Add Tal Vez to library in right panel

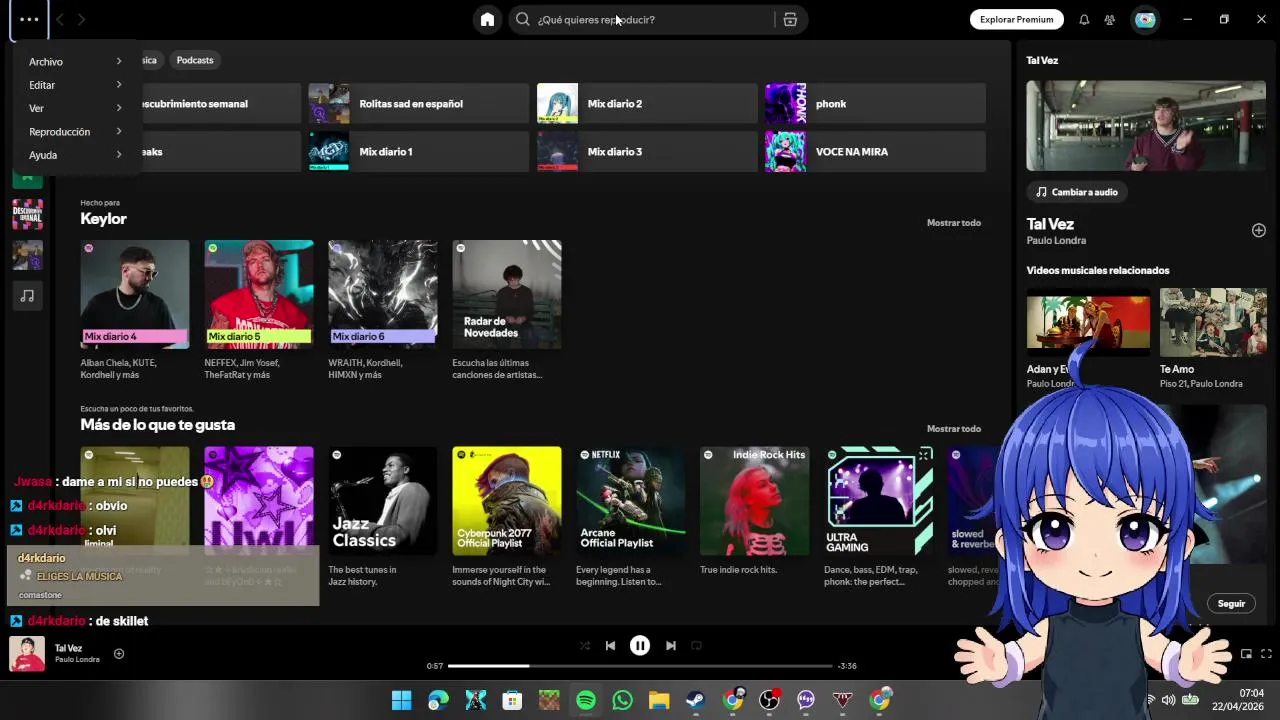(x=1259, y=230)
